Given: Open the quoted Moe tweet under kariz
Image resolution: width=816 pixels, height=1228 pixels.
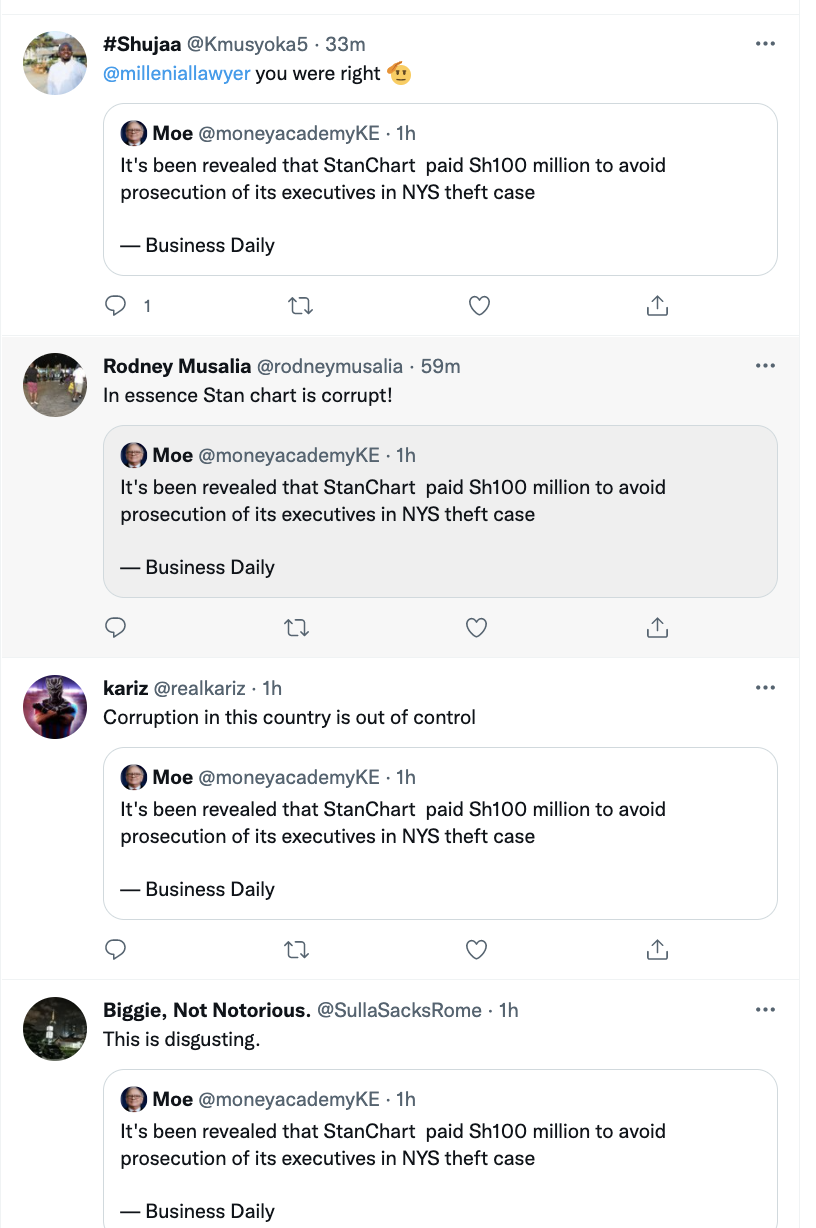Looking at the screenshot, I should point(440,833).
